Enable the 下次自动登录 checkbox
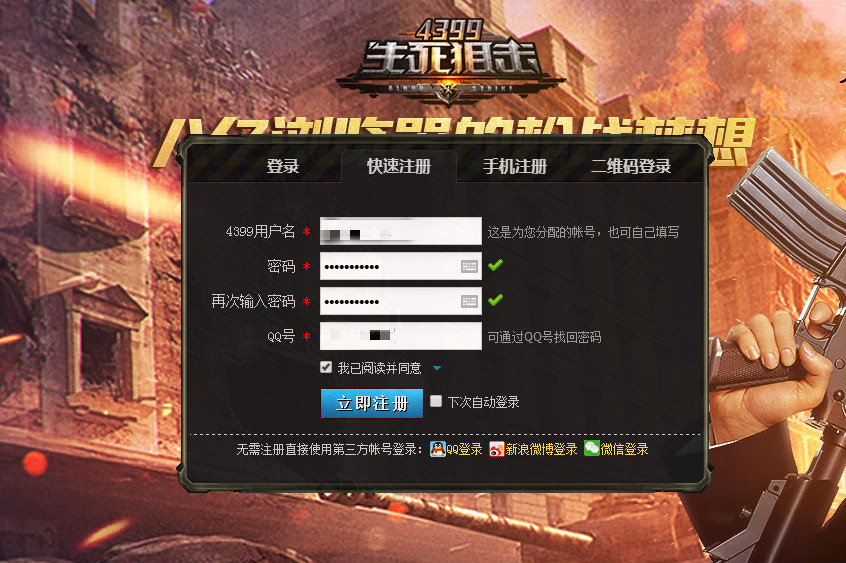Screen dimensions: 846x563 click(436, 401)
